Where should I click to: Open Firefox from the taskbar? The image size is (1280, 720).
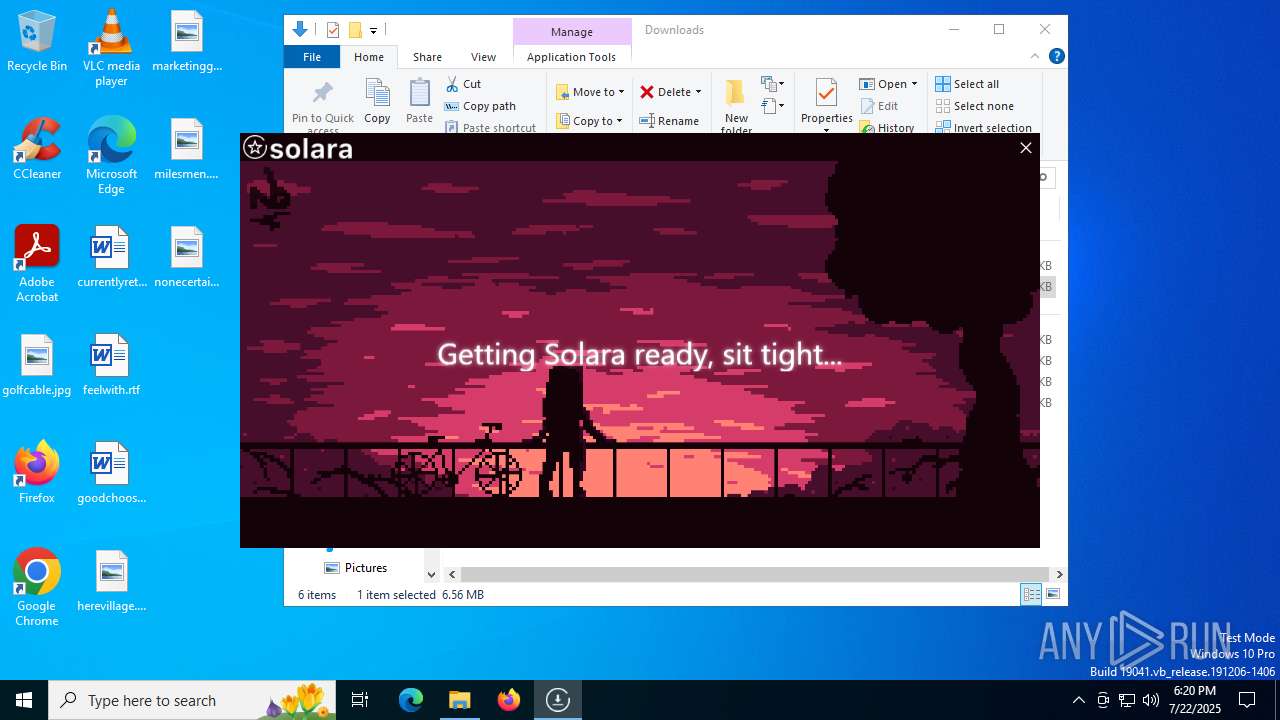coord(509,700)
